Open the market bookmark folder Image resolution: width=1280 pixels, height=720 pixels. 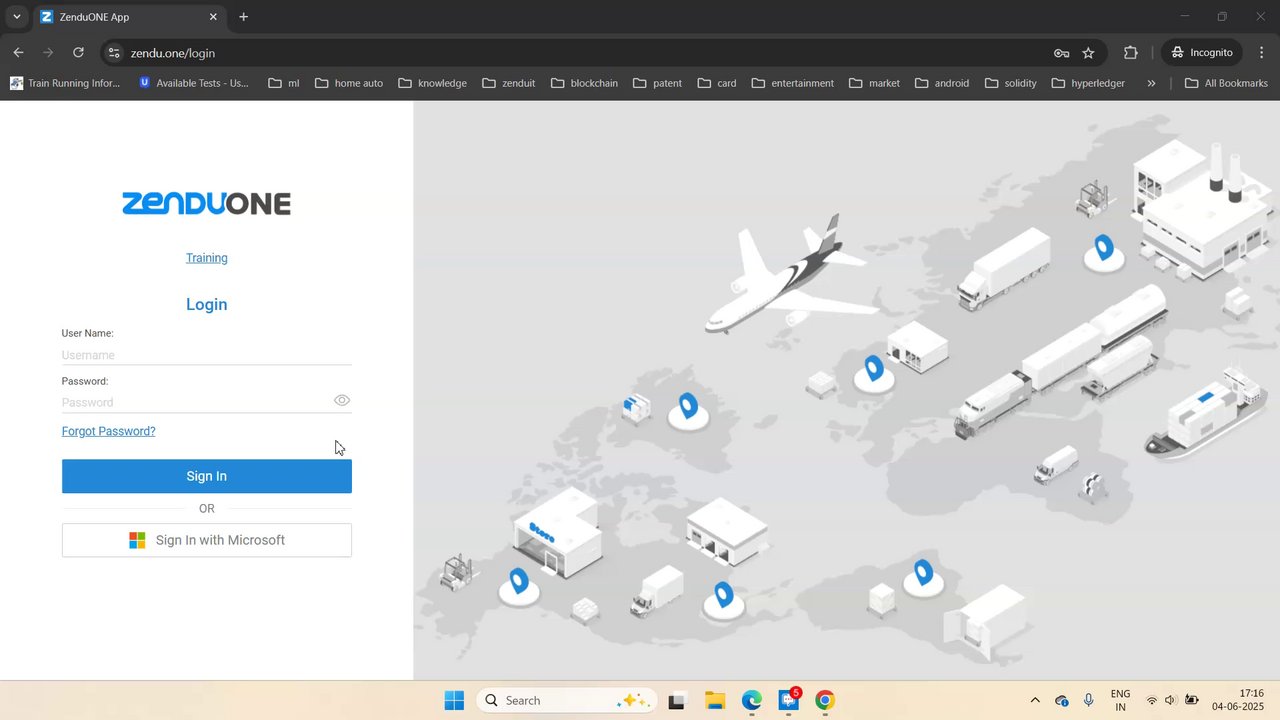875,83
